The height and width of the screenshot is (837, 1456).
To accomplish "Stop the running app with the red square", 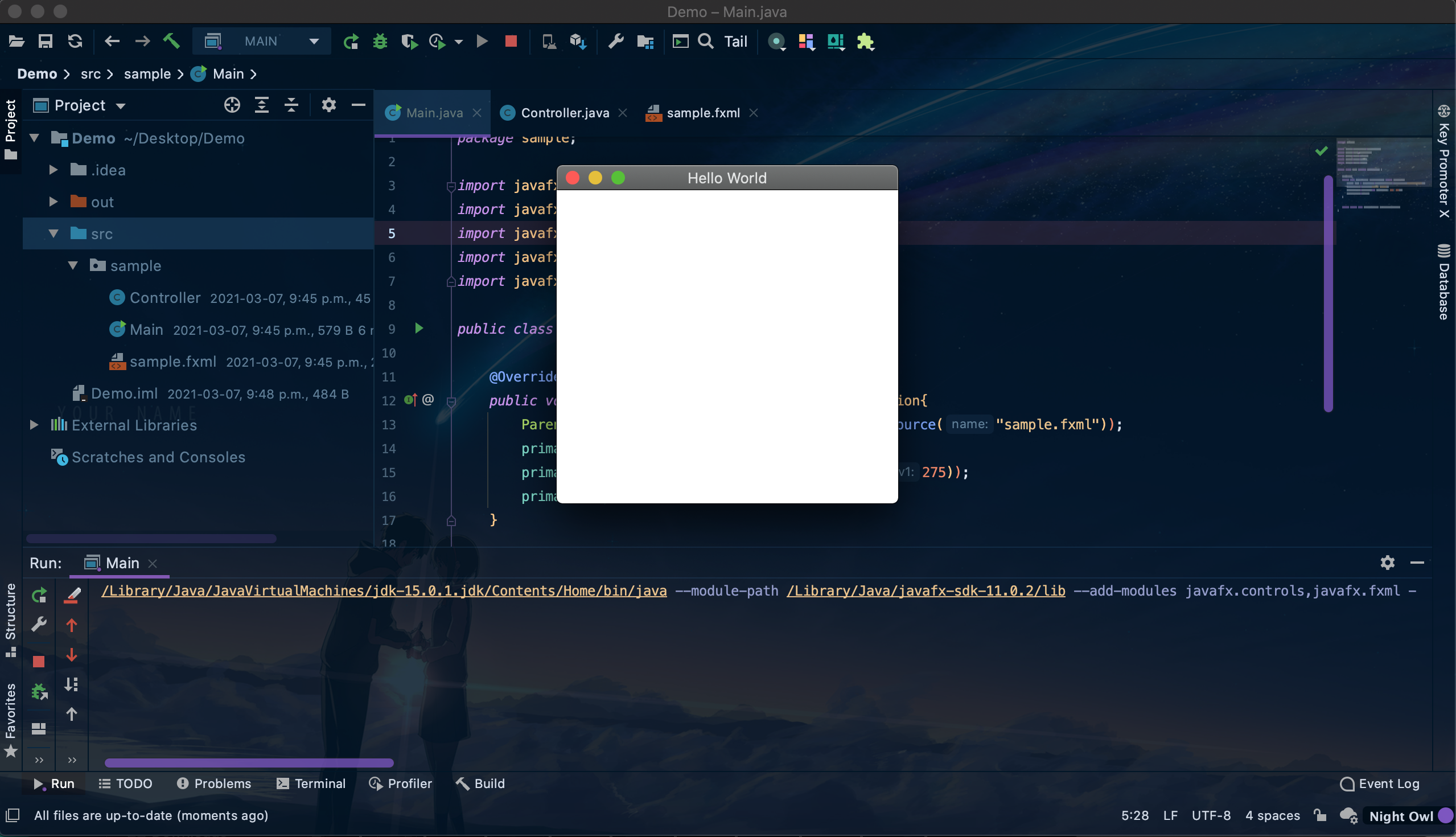I will tap(510, 42).
